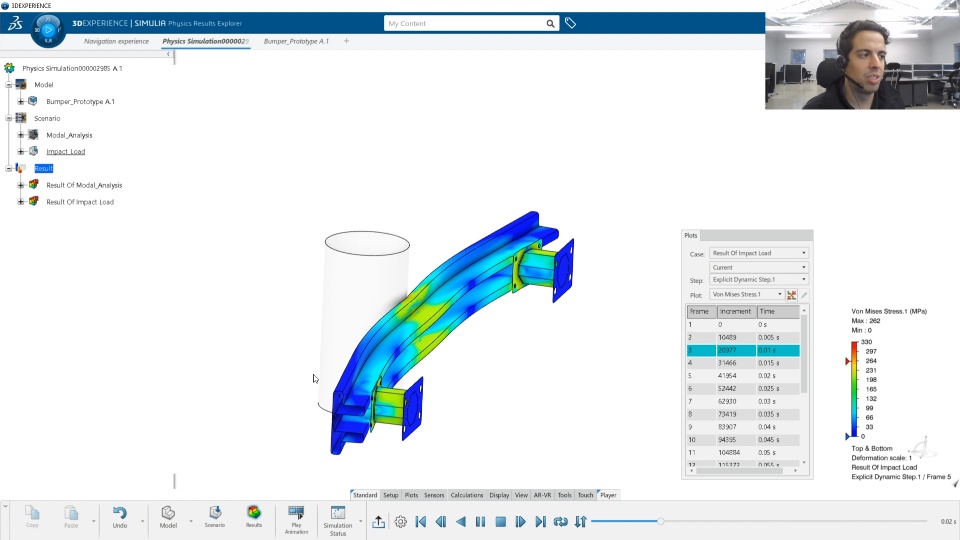This screenshot has height=540, width=960.
Task: Expand Bumper_Prototype A.1 tree node
Action: point(21,102)
